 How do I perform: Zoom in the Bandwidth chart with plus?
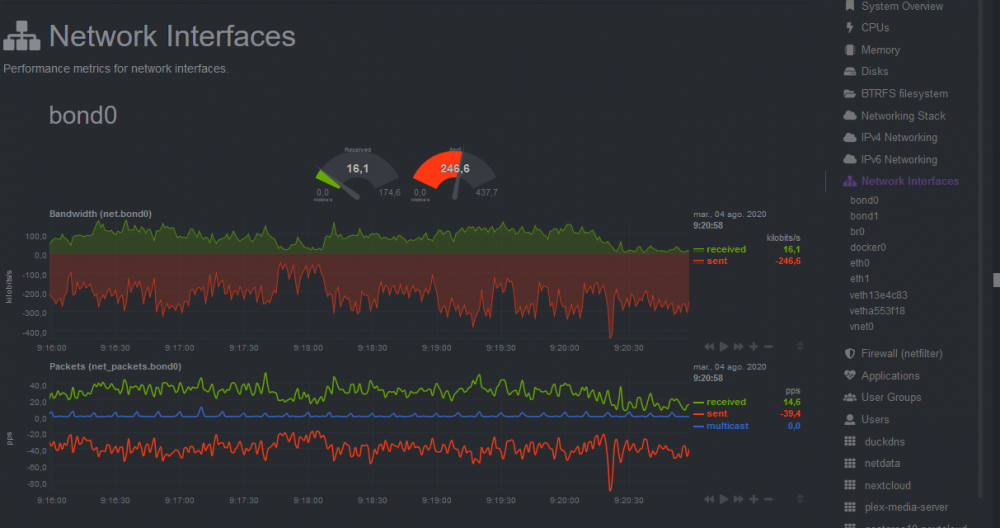[x=754, y=346]
